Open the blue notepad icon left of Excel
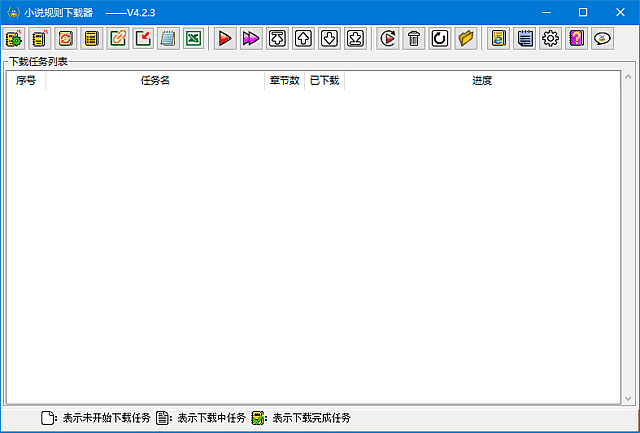Image resolution: width=640 pixels, height=433 pixels. (168, 39)
